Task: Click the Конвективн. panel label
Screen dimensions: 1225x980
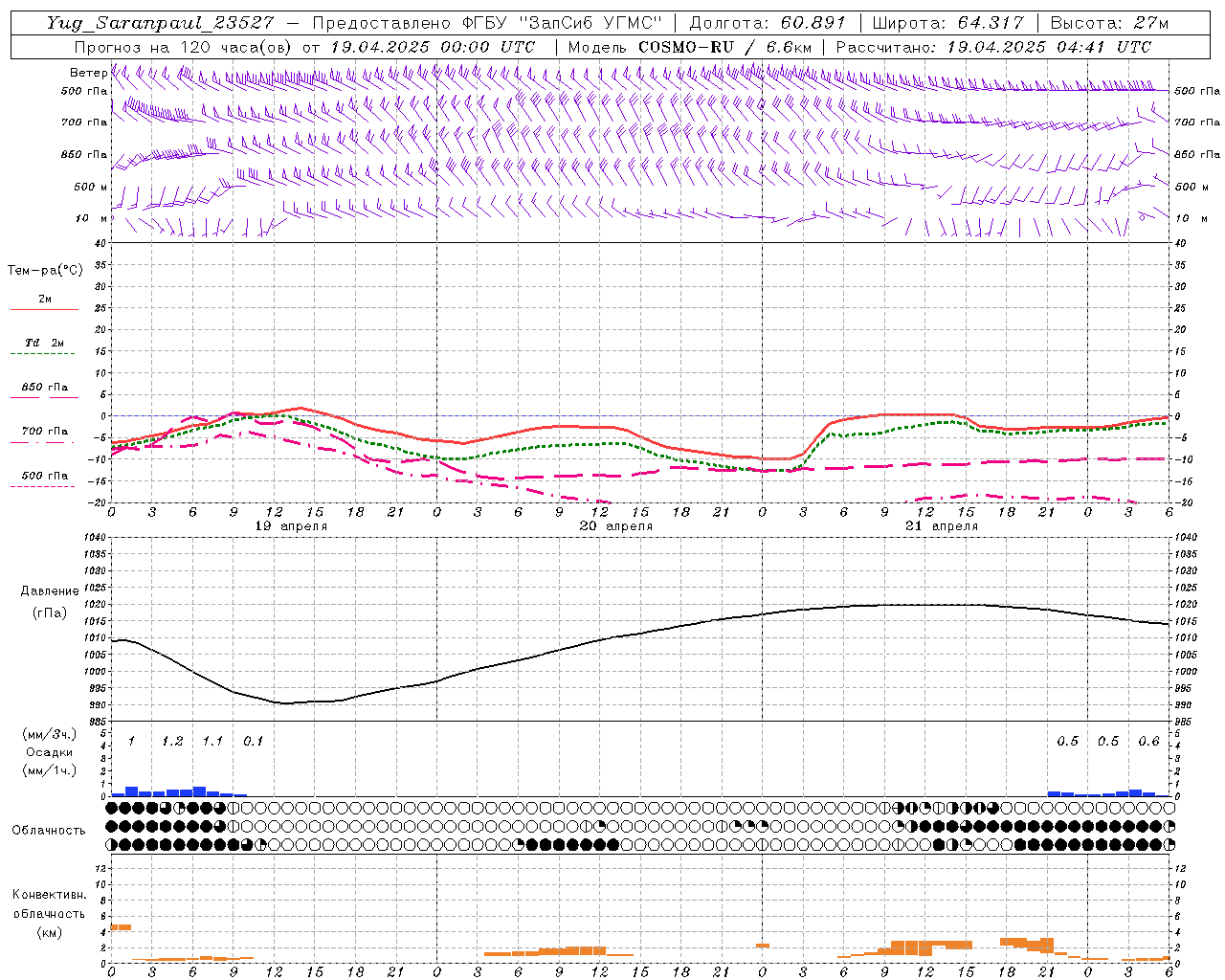Action: [x=50, y=895]
